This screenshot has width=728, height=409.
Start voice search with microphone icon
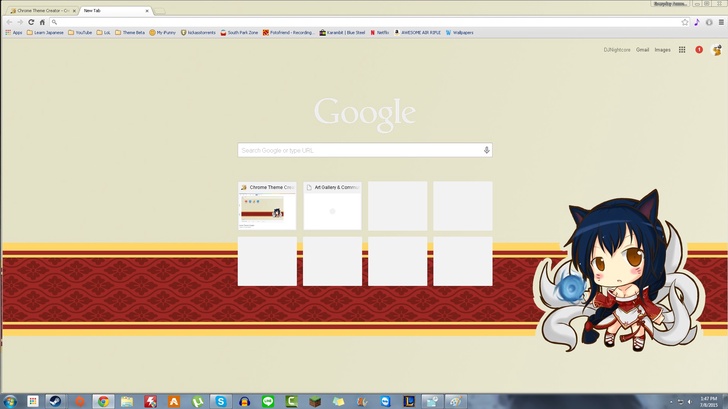point(486,150)
